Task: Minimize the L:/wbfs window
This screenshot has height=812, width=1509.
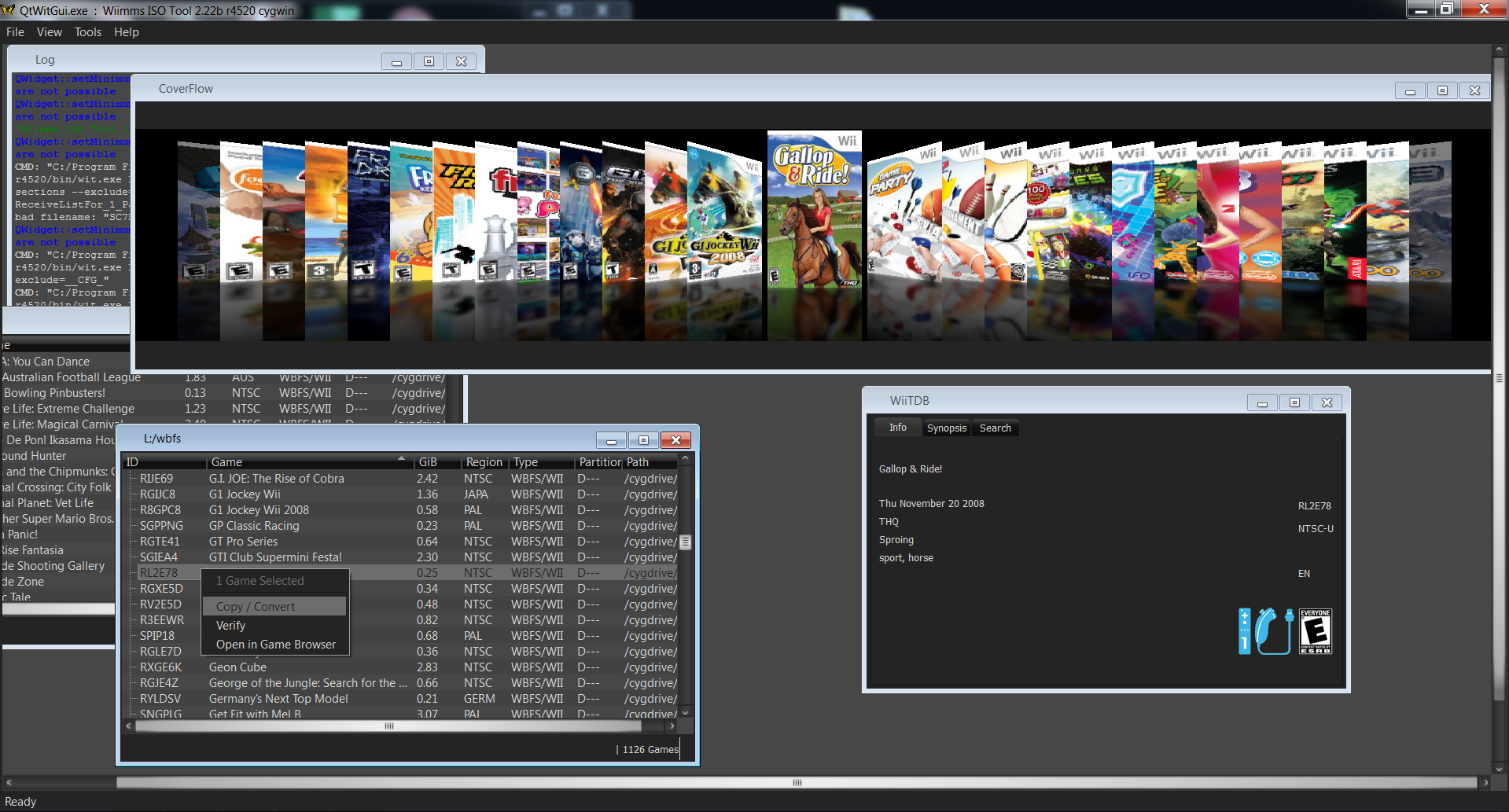Action: click(611, 440)
